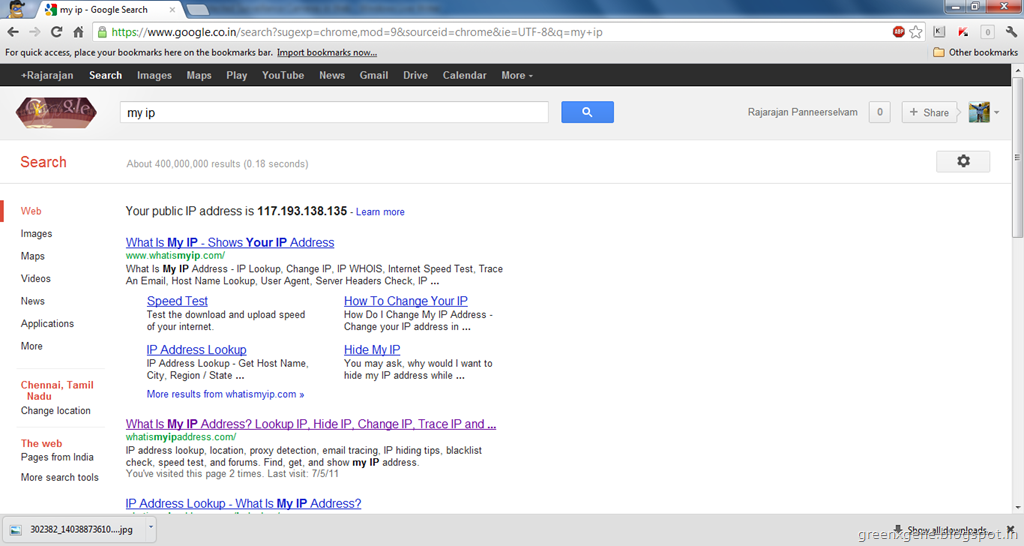Open the downloaded 302382_14038873610 jpg file
Image resolution: width=1024 pixels, height=546 pixels.
(x=74, y=529)
